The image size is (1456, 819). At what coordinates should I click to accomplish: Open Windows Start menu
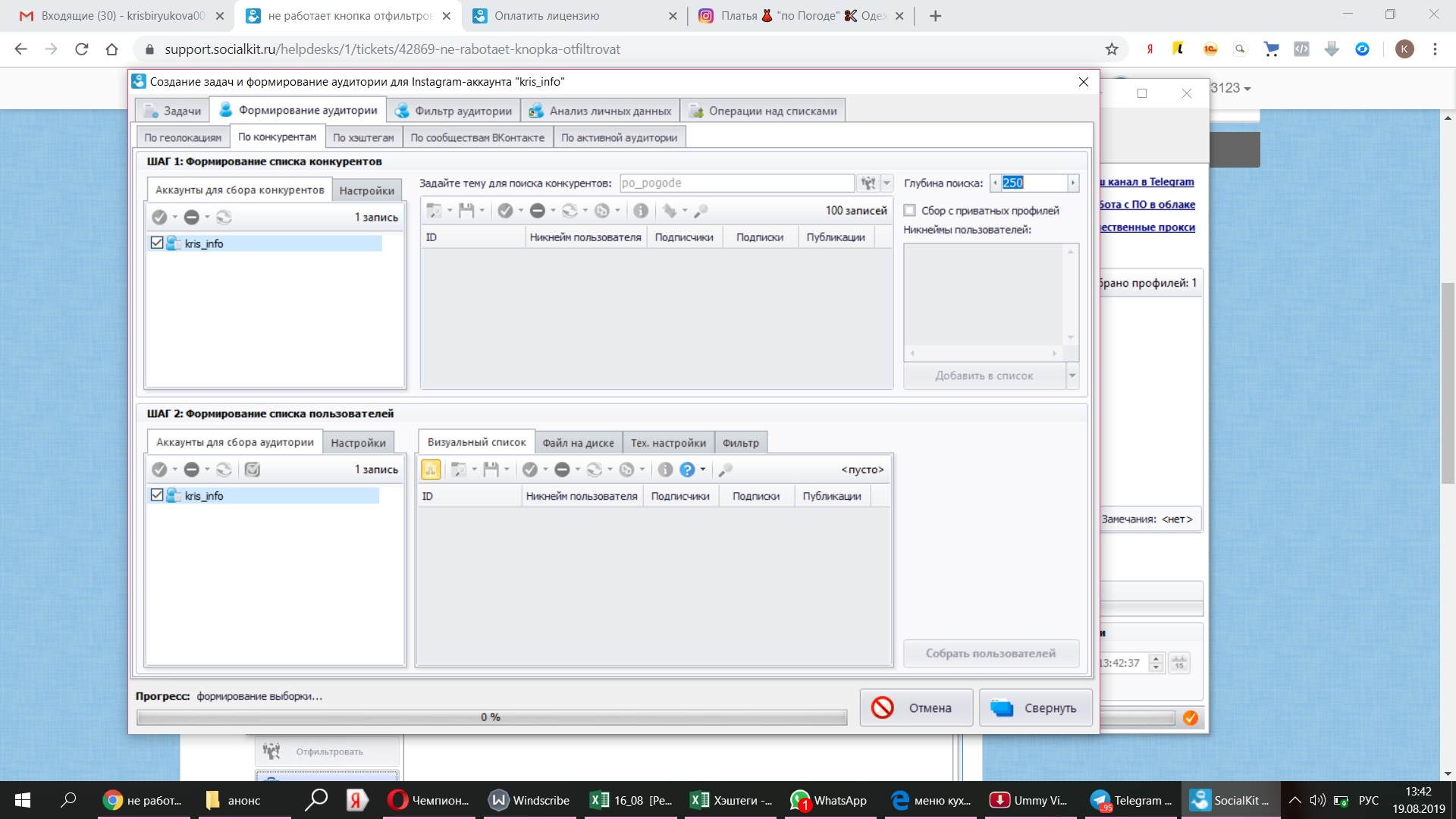point(23,800)
